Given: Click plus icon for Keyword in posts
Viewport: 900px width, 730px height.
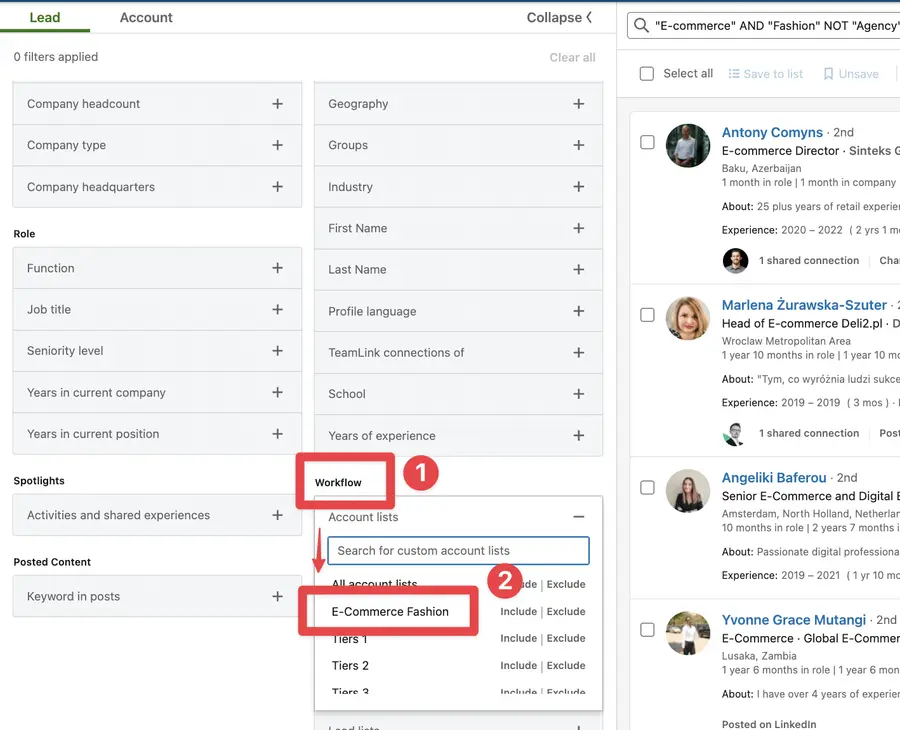Looking at the screenshot, I should [x=277, y=596].
